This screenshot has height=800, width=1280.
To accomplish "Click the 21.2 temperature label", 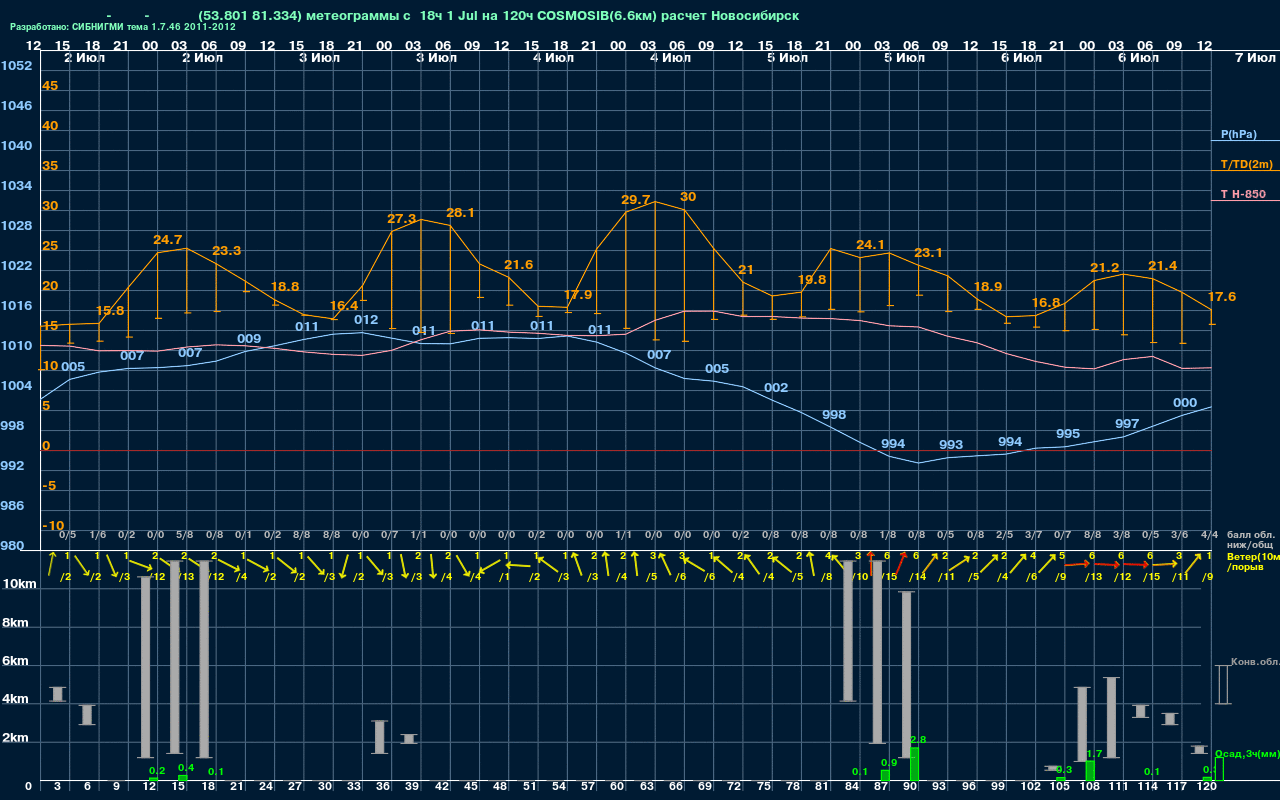I will point(1105,268).
